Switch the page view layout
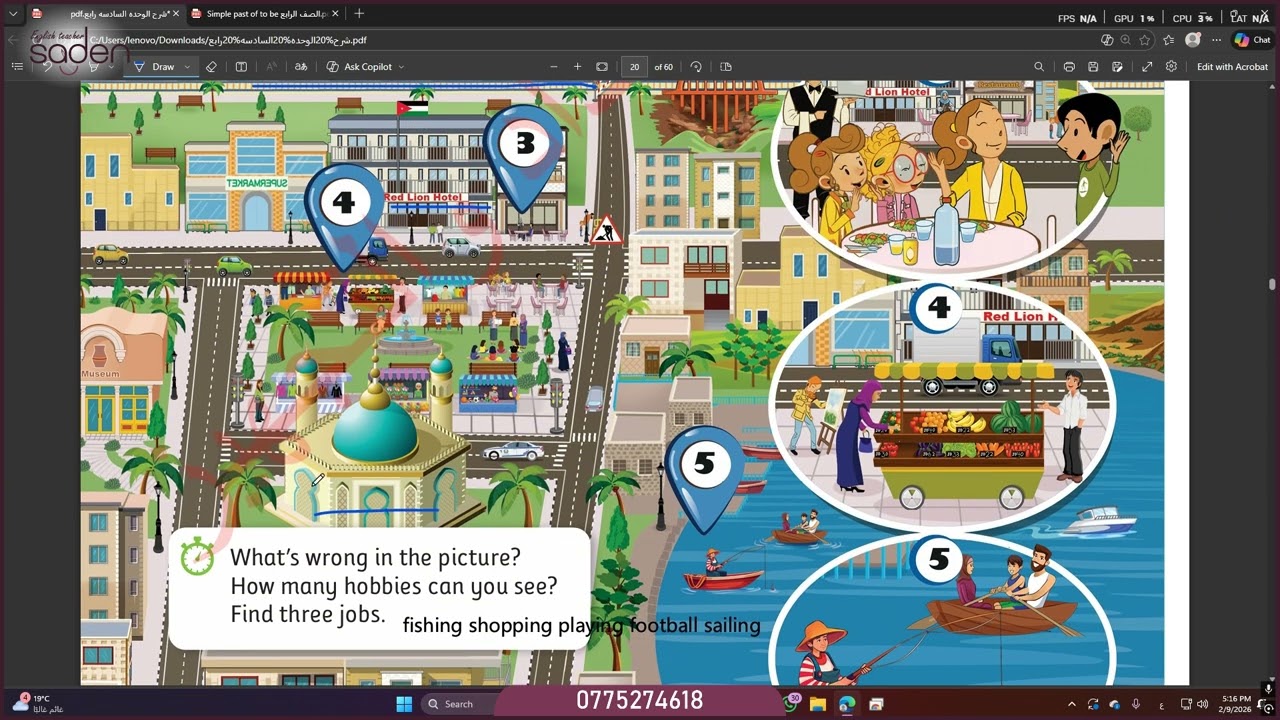 coord(726,67)
